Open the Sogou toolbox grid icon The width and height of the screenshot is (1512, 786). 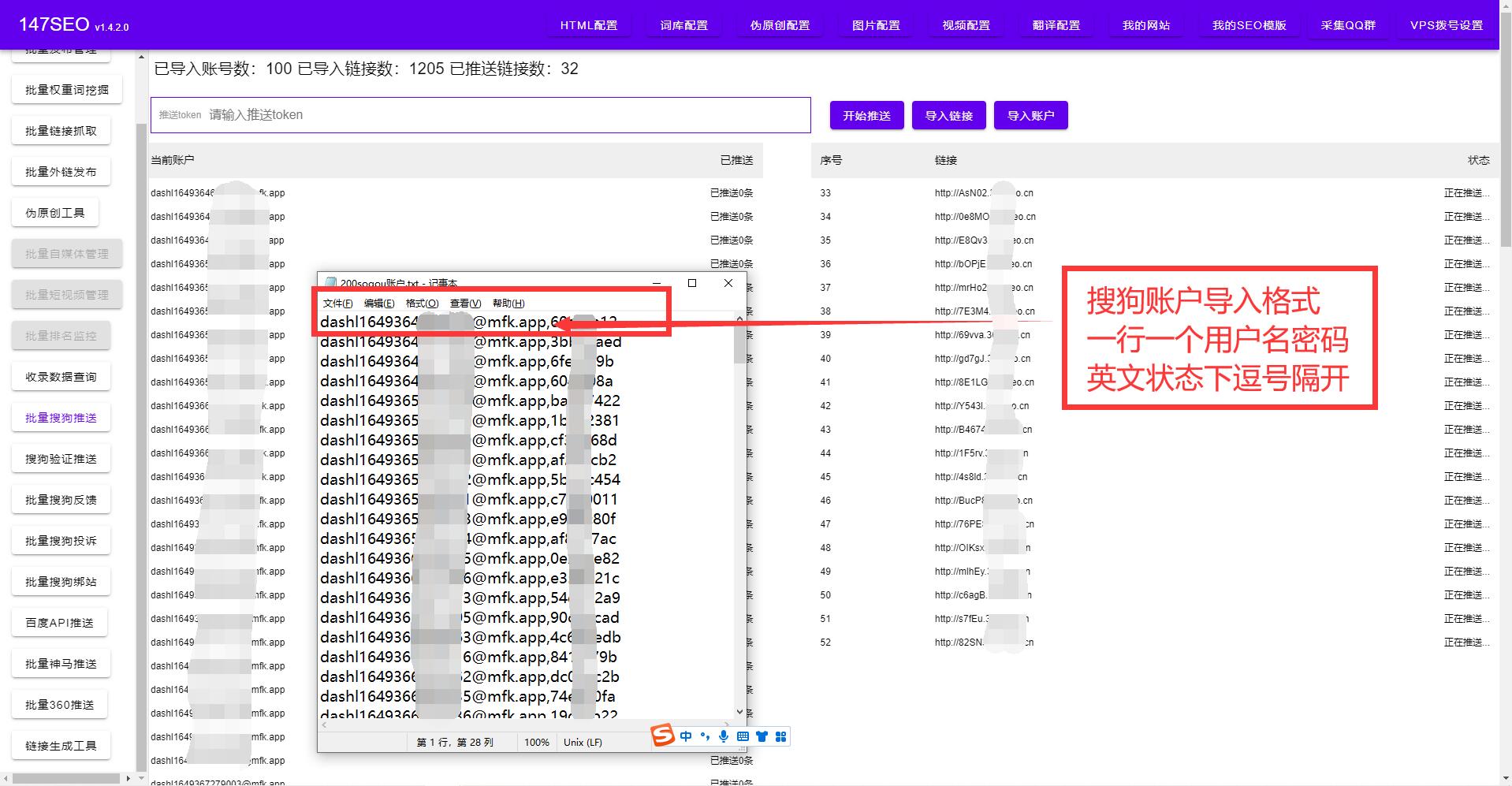click(780, 736)
